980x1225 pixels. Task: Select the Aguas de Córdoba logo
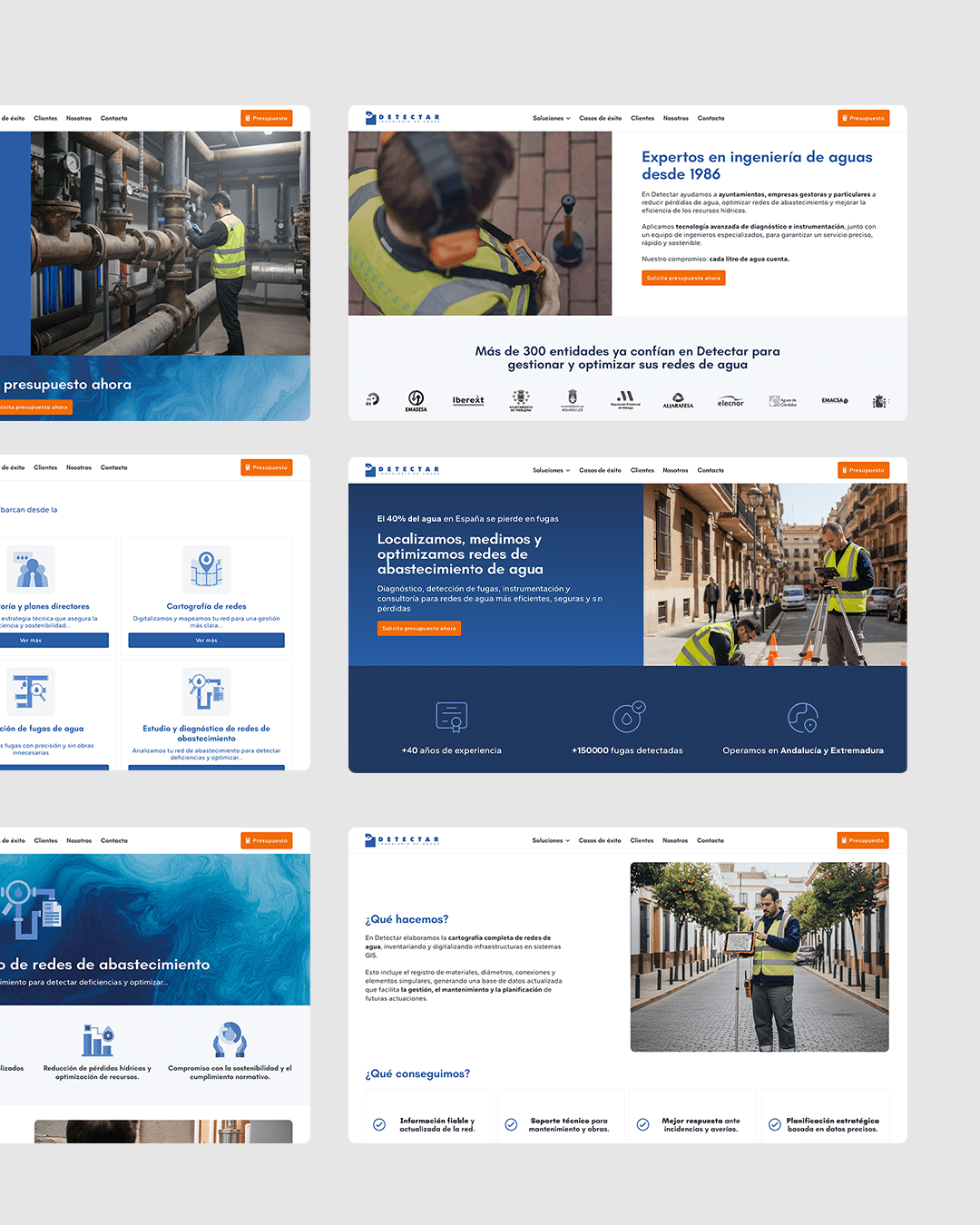pyautogui.click(x=783, y=401)
